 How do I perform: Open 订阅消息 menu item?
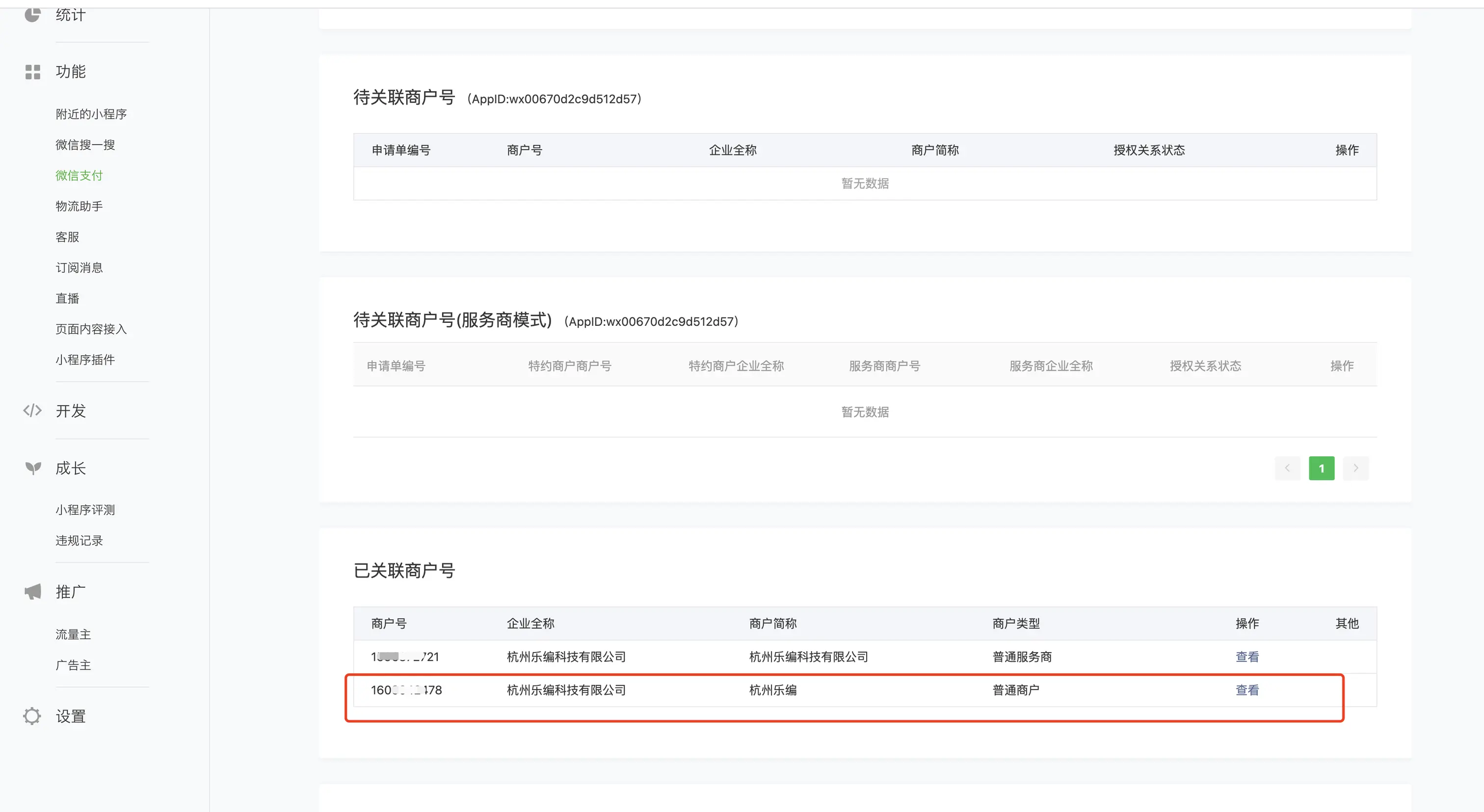79,268
